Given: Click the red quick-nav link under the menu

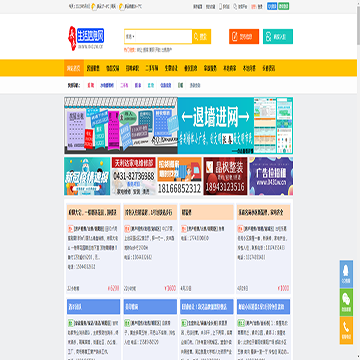Looking at the screenshot, I should coord(90,85).
